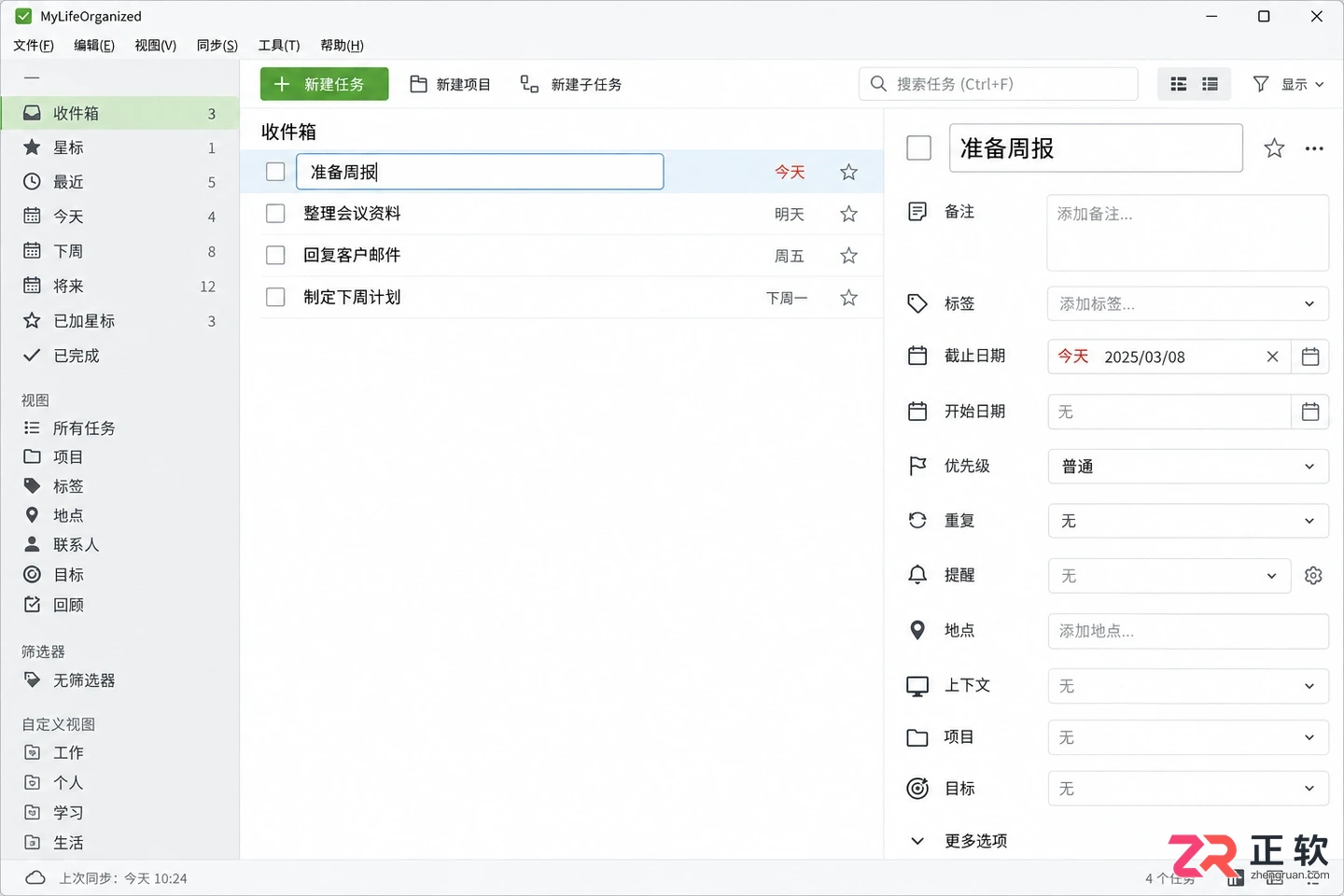Click the 标签 tag icon in sidebar
Viewport: 1344px width, 896px height.
click(32, 485)
